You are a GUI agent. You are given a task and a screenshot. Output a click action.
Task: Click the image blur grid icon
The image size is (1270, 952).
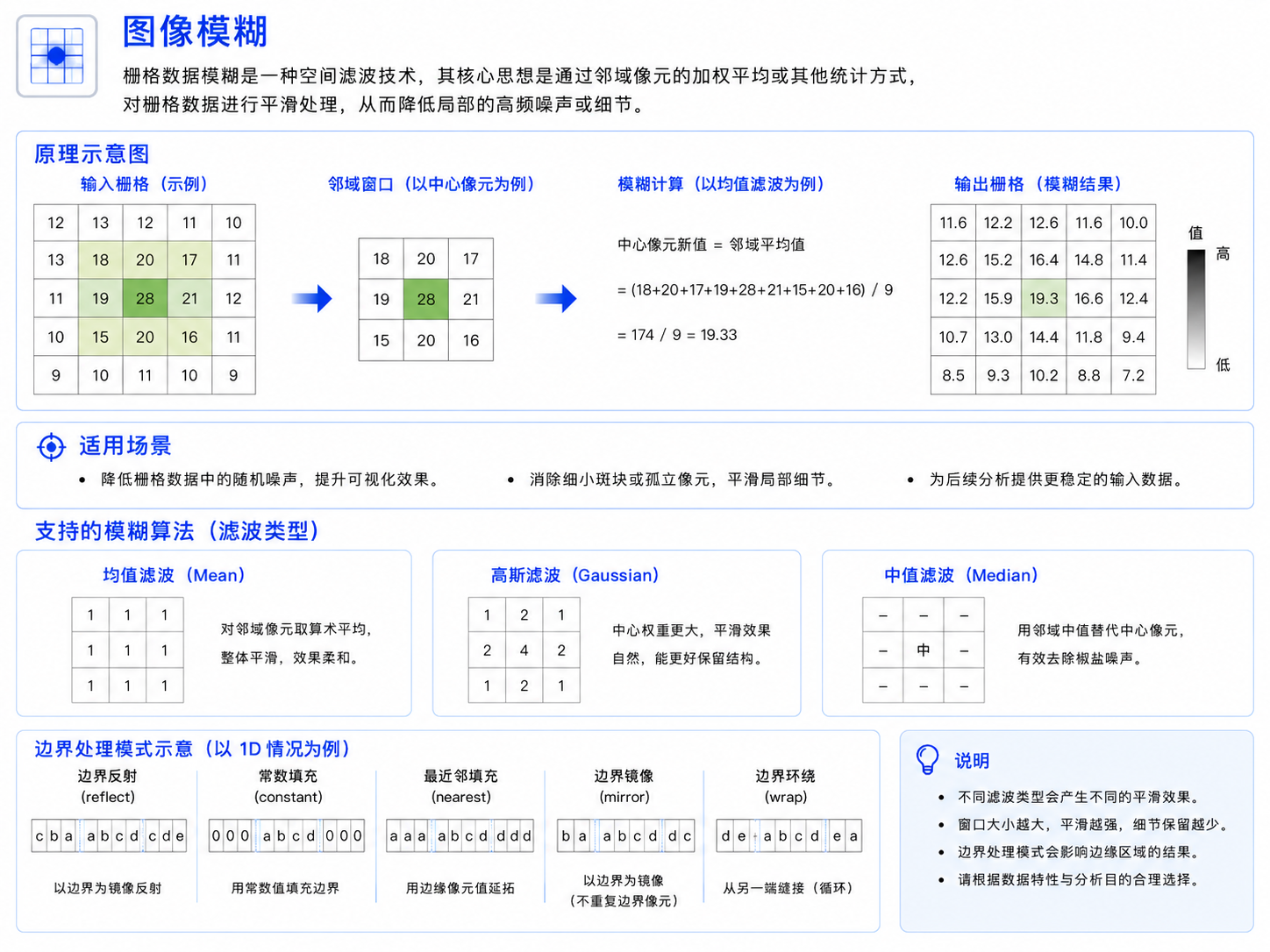coord(57,56)
